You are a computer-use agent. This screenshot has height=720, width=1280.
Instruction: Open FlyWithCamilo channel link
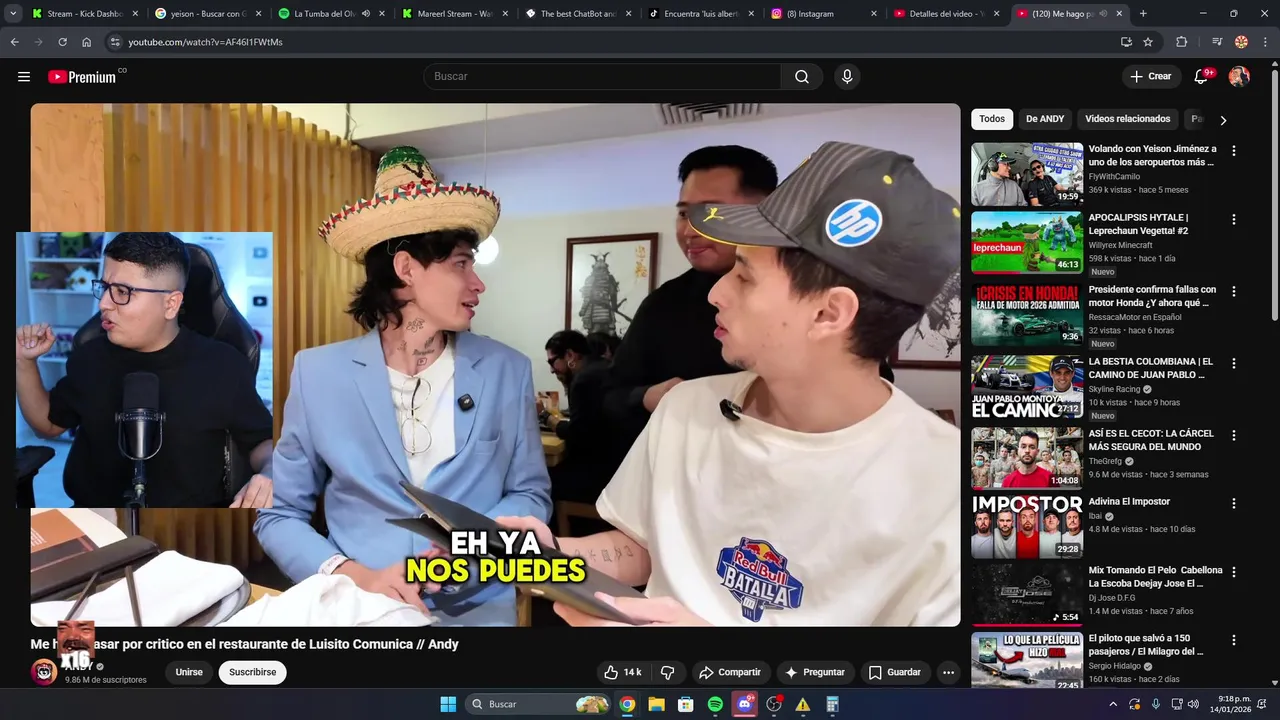point(1114,176)
